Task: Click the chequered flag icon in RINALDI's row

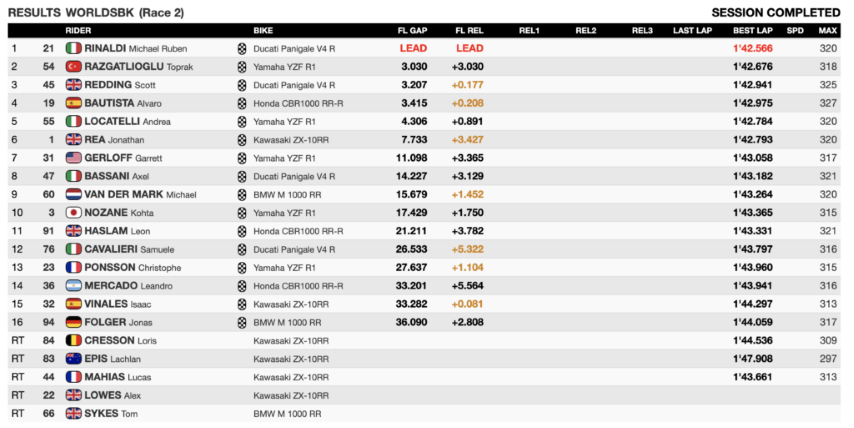Action: pyautogui.click(x=242, y=48)
